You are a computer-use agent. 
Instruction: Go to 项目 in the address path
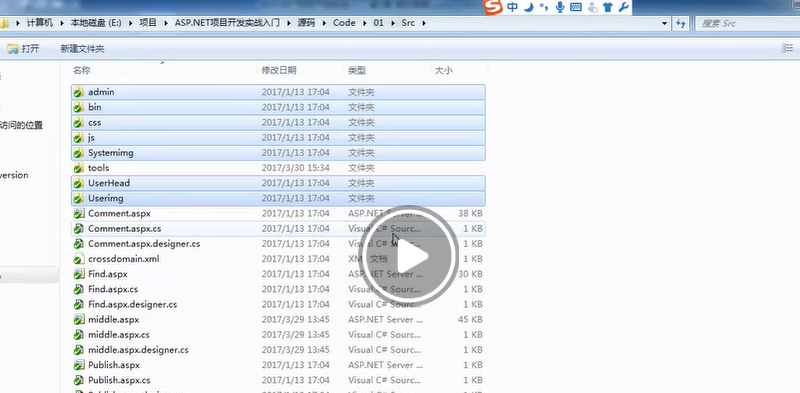pos(148,23)
